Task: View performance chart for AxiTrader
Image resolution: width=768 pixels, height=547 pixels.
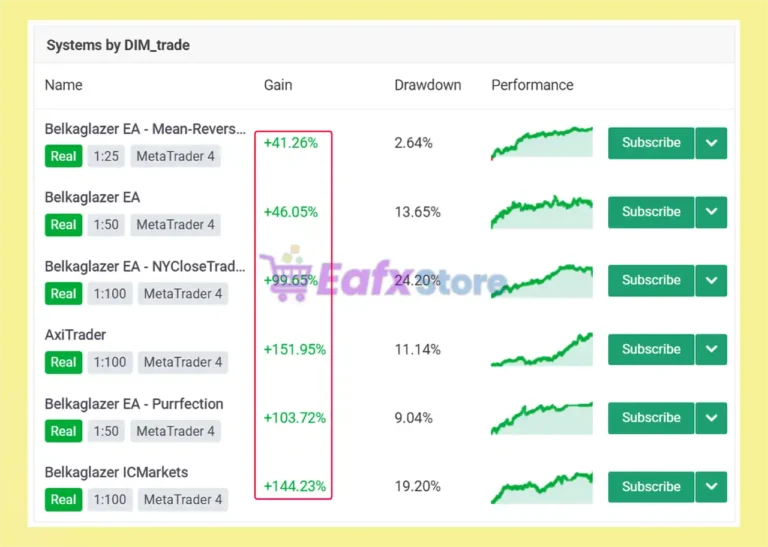Action: tap(542, 349)
